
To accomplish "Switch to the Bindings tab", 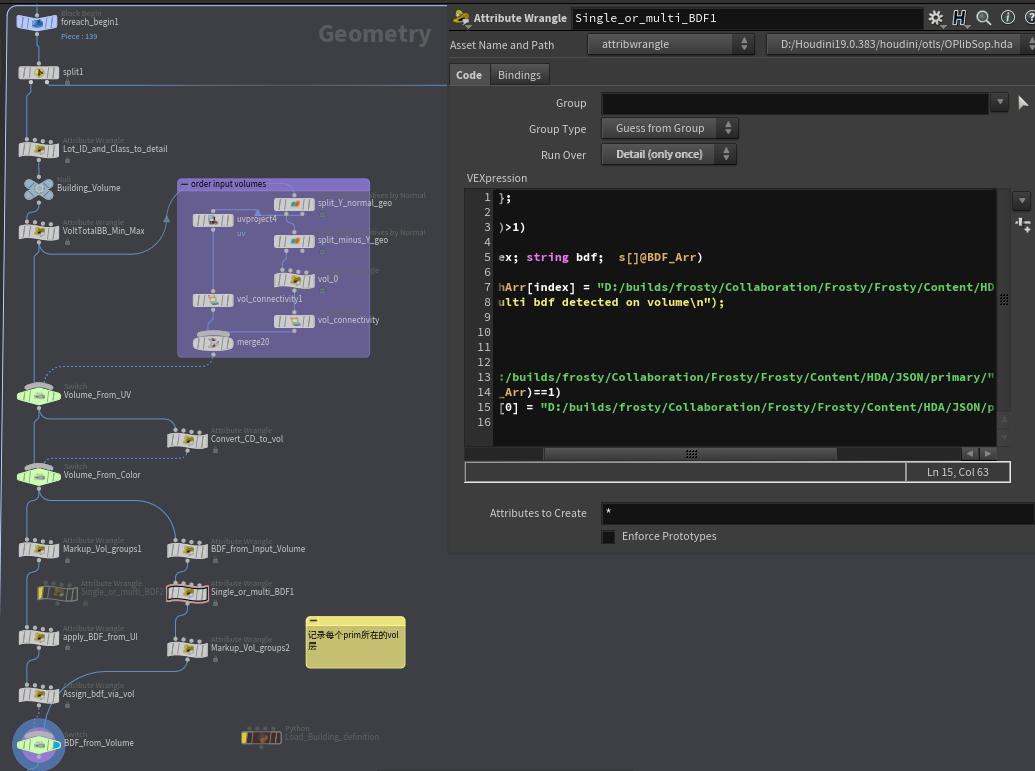I will click(519, 75).
